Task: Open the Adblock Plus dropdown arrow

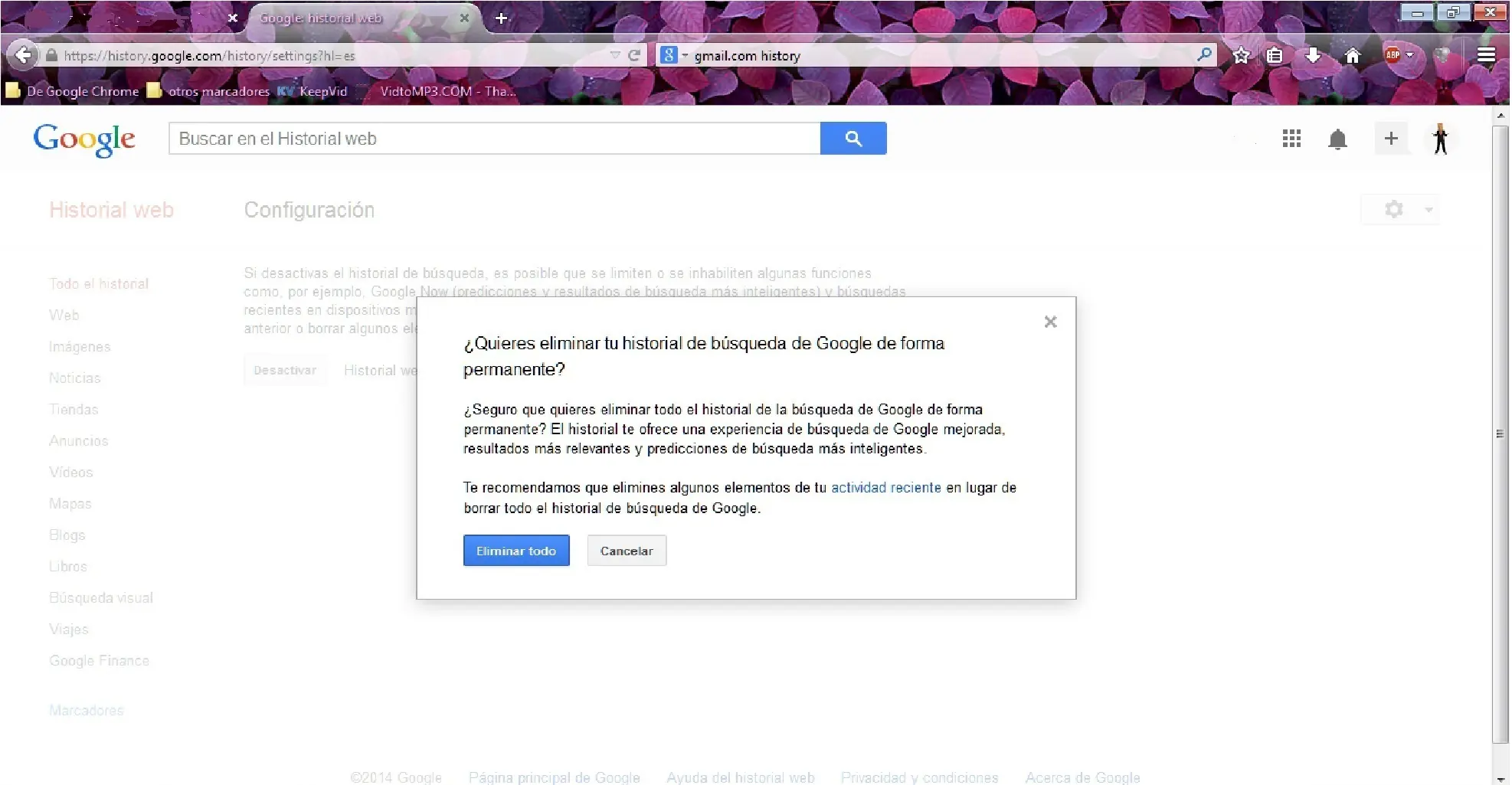Action: (x=1409, y=55)
